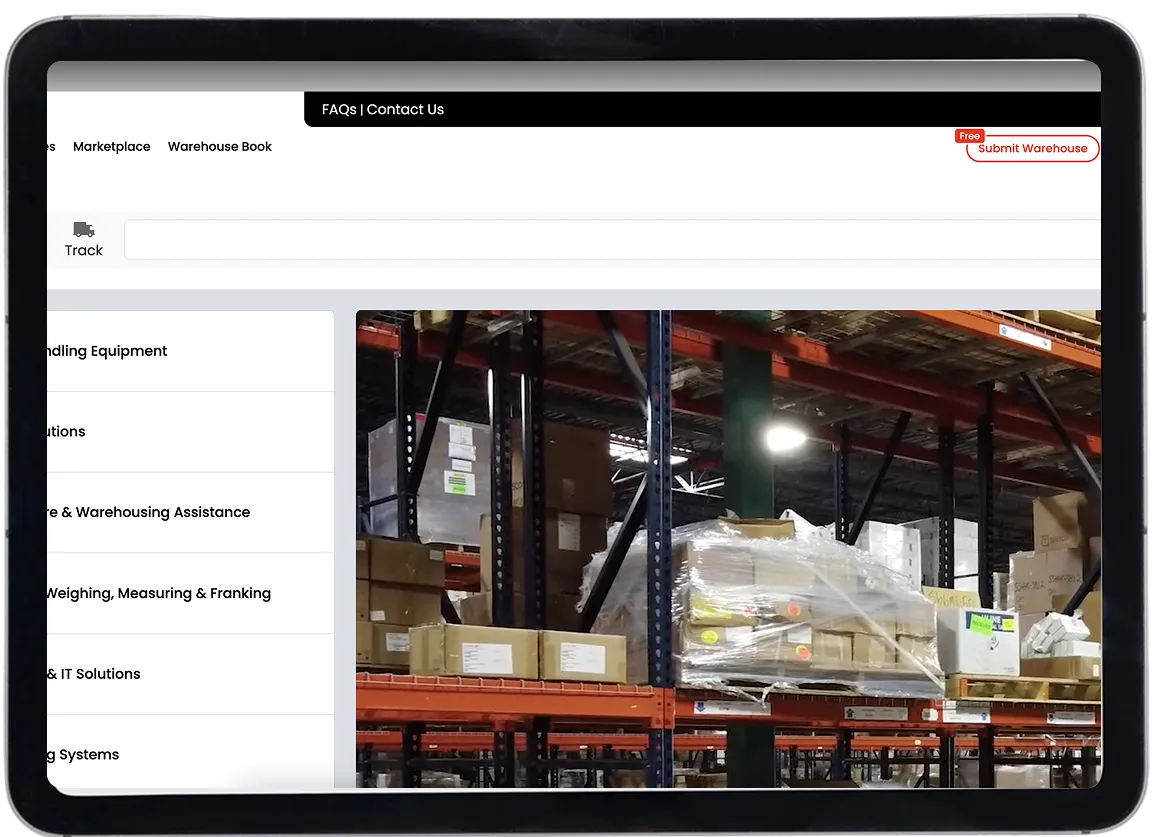The image size is (1152, 837).
Task: Click the empty black bar right of Contact Us
Action: [770, 110]
